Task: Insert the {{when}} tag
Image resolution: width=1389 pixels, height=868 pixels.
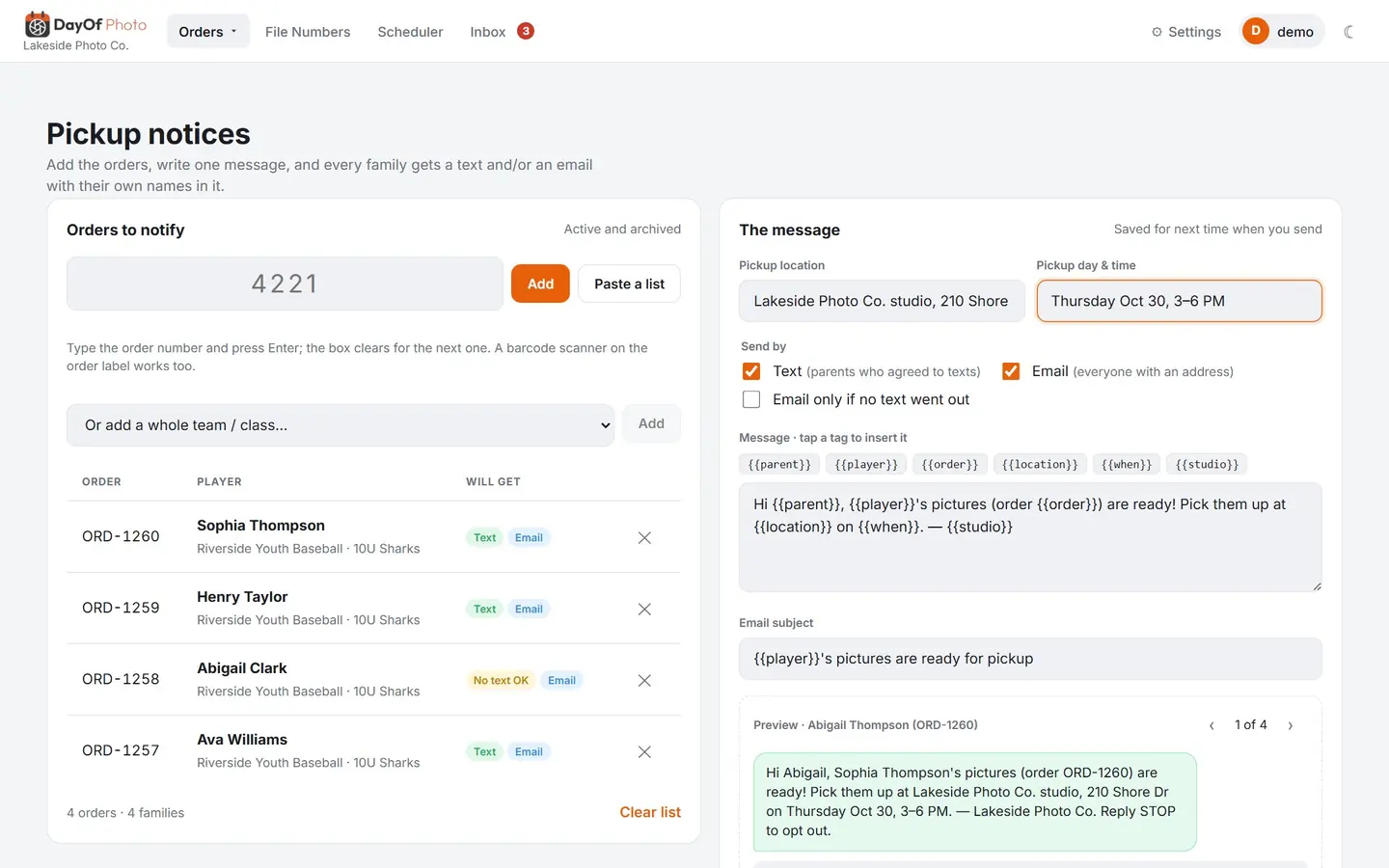Action: pyautogui.click(x=1127, y=465)
